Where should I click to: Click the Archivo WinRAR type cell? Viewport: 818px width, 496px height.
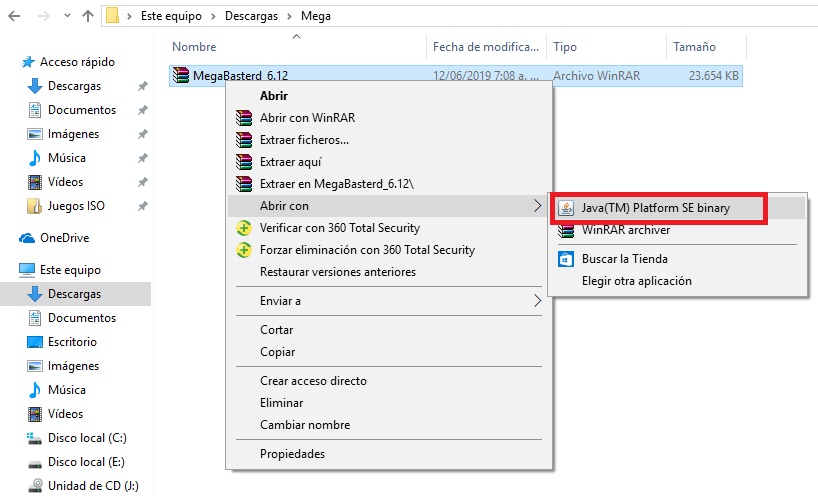point(596,76)
